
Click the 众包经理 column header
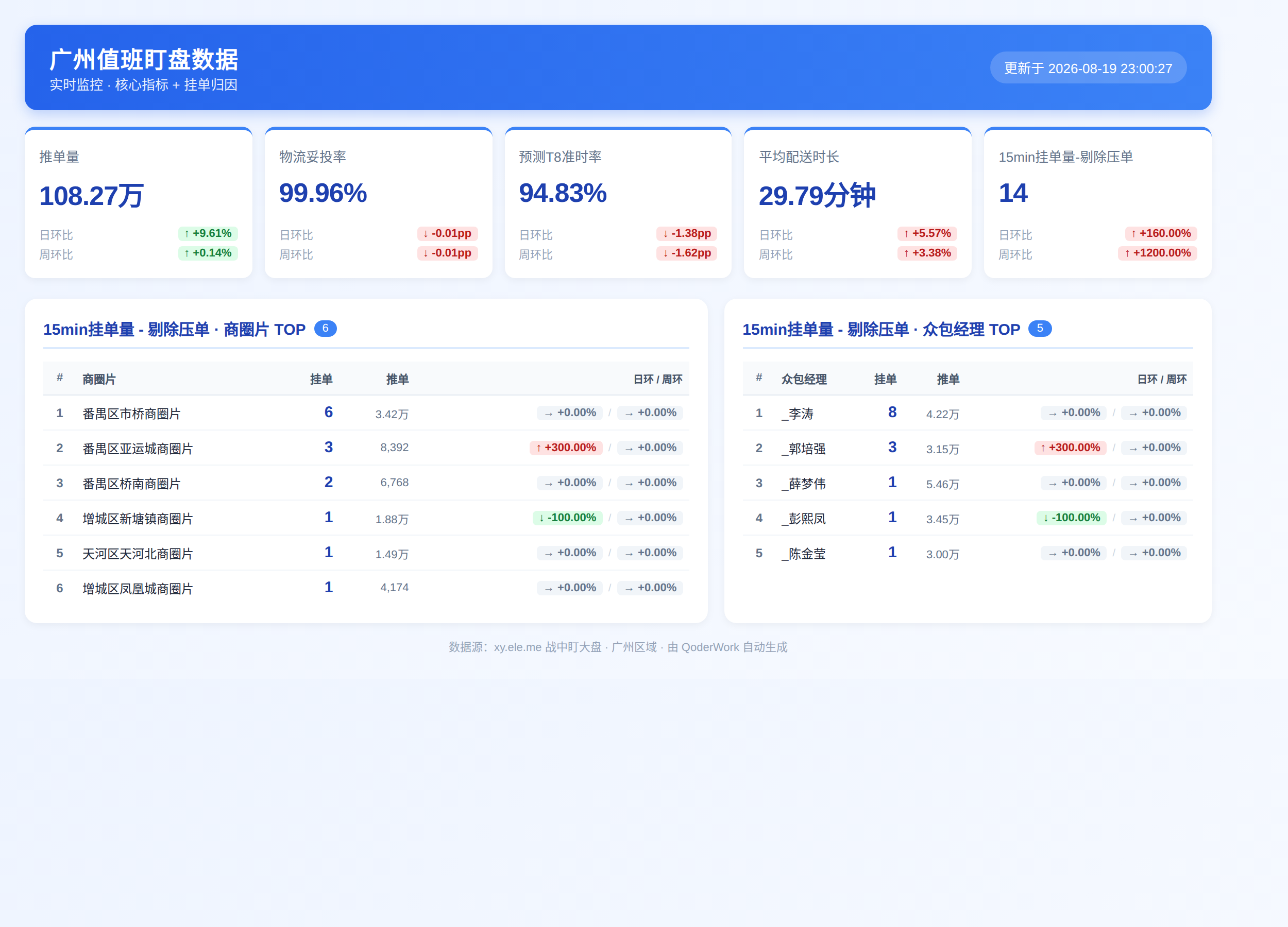coord(804,379)
